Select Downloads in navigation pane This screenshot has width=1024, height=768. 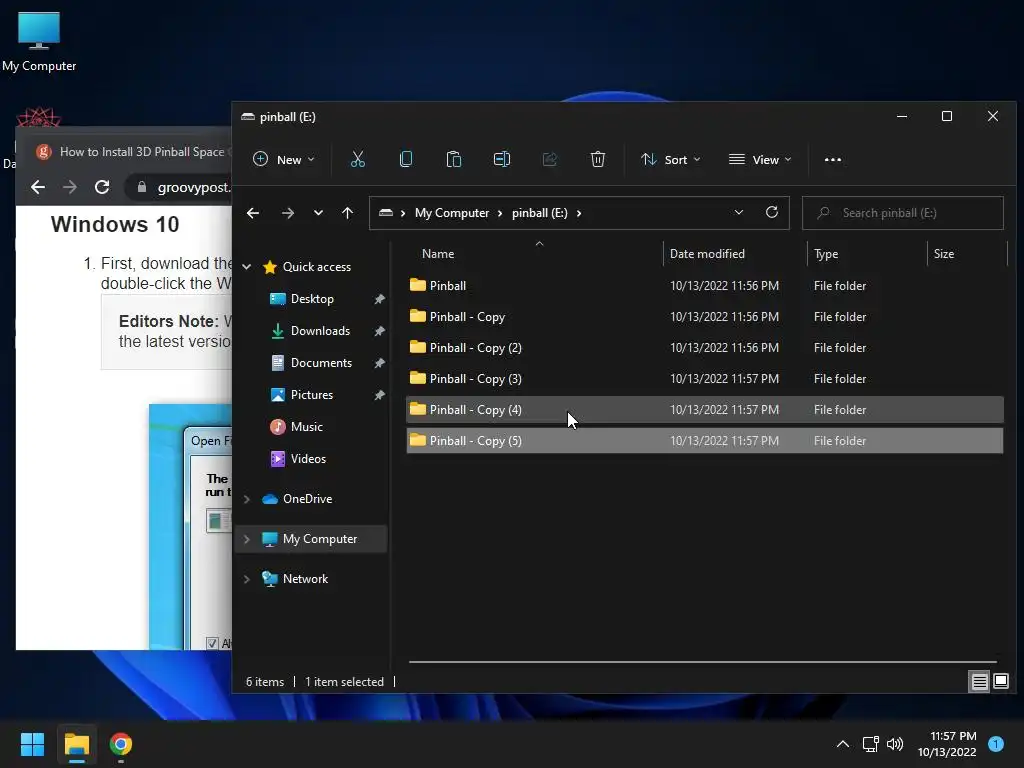tap(320, 331)
